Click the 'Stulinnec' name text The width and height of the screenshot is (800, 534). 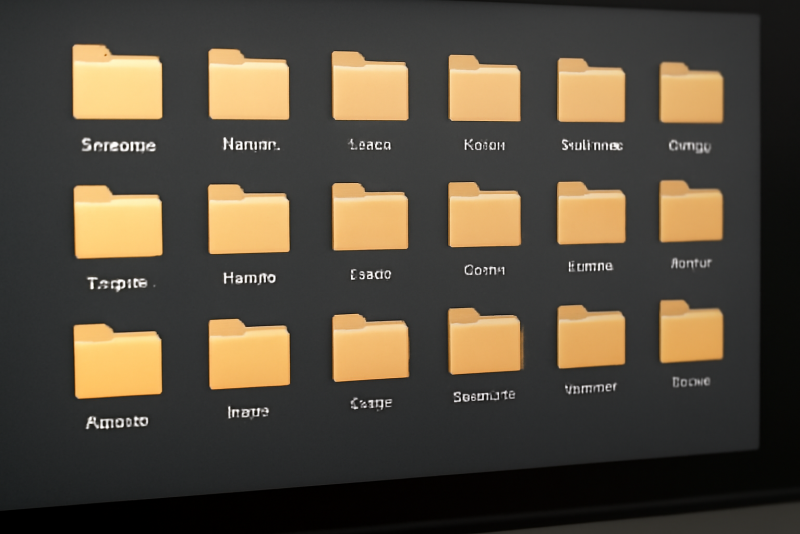(x=592, y=145)
